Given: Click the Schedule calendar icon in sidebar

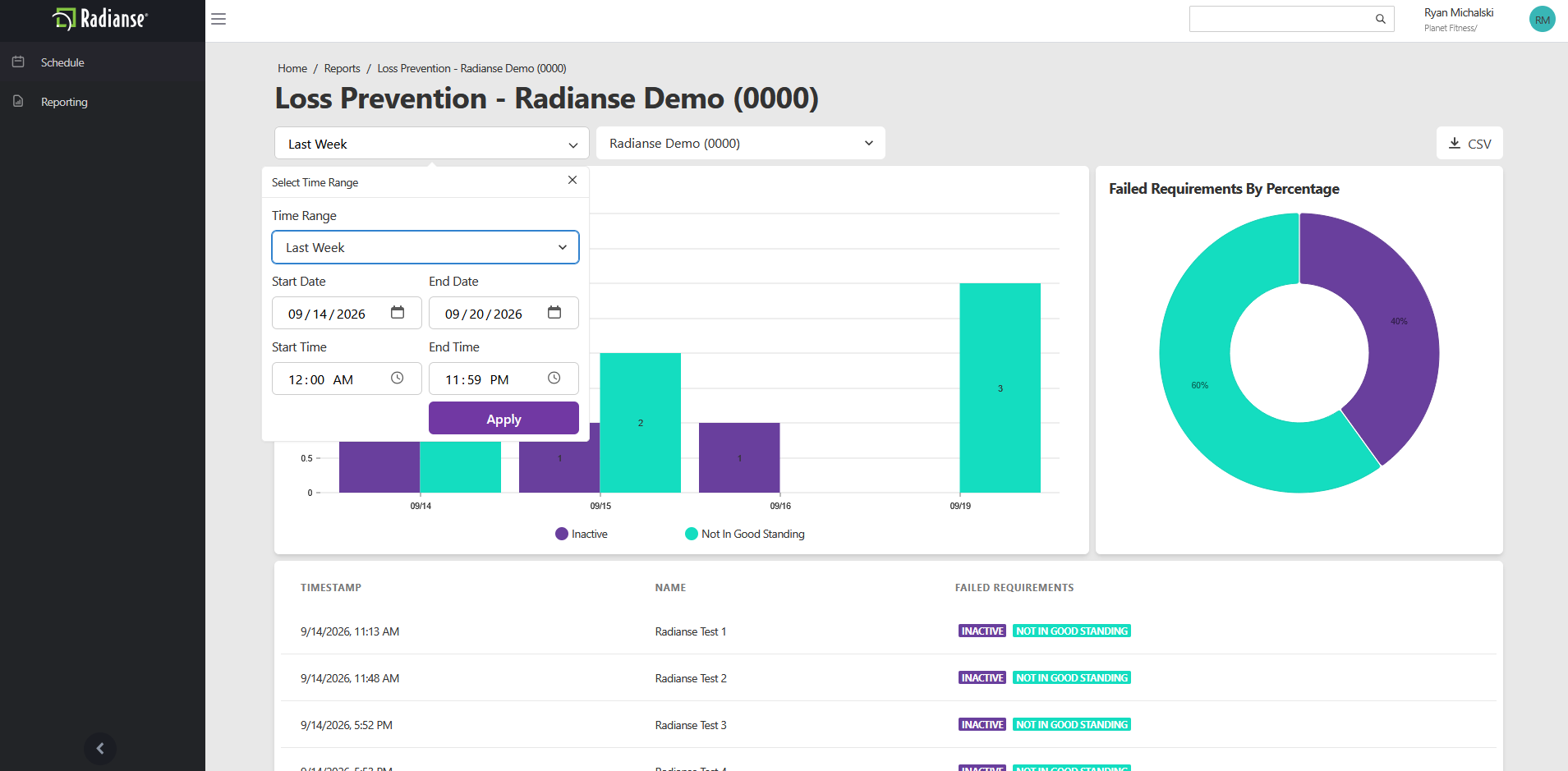Looking at the screenshot, I should [x=18, y=62].
